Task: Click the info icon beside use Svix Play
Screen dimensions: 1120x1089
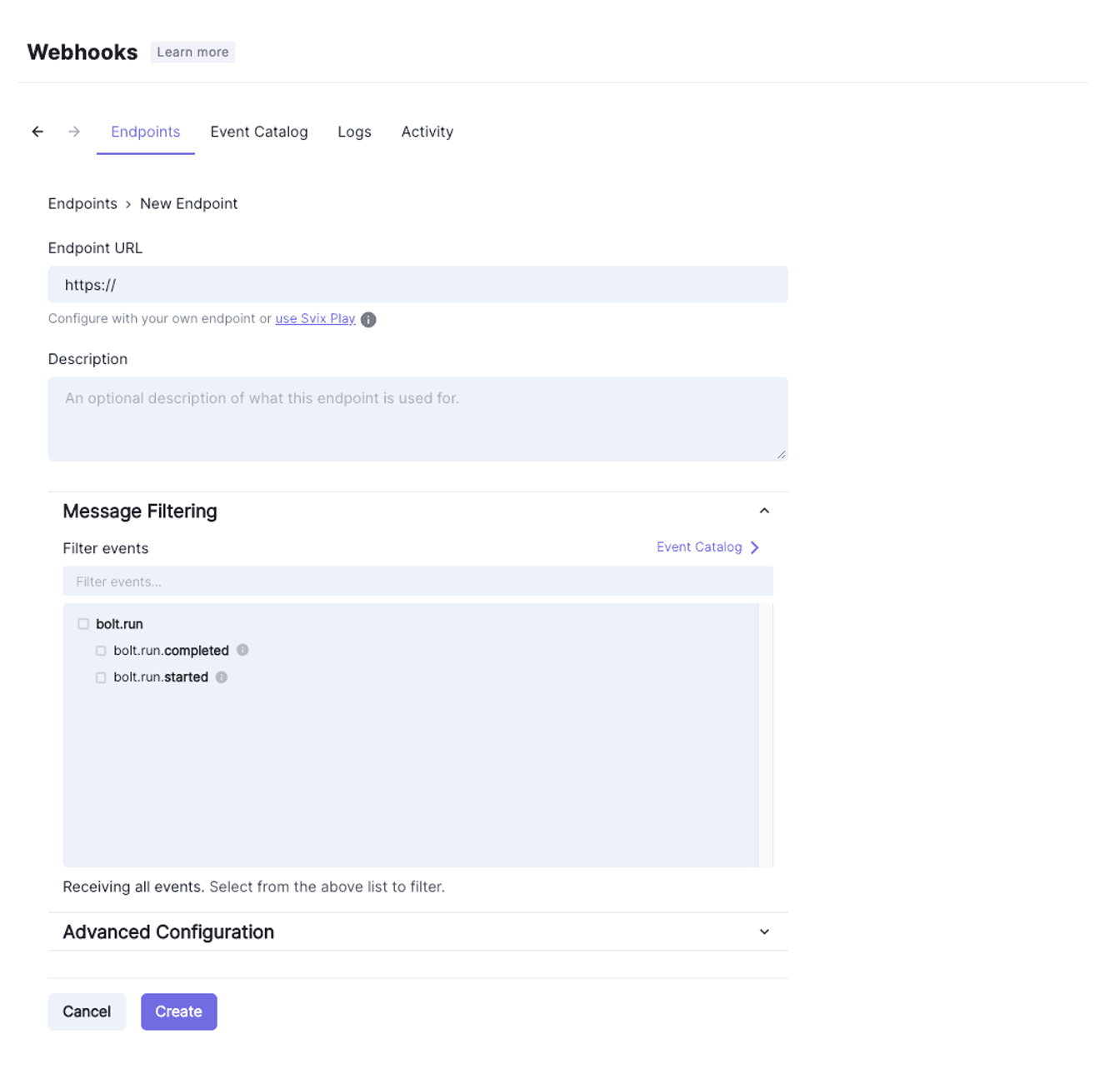Action: point(368,320)
